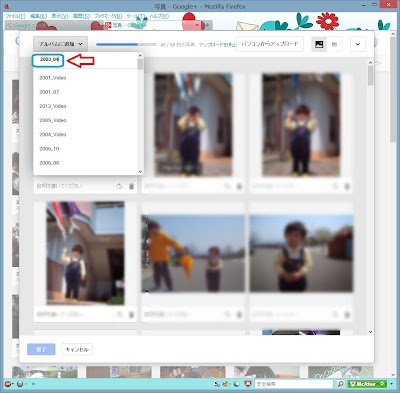The width and height of the screenshot is (400, 393).
Task: Open the McAfee shield icon in add-on bar
Action: click(x=247, y=384)
